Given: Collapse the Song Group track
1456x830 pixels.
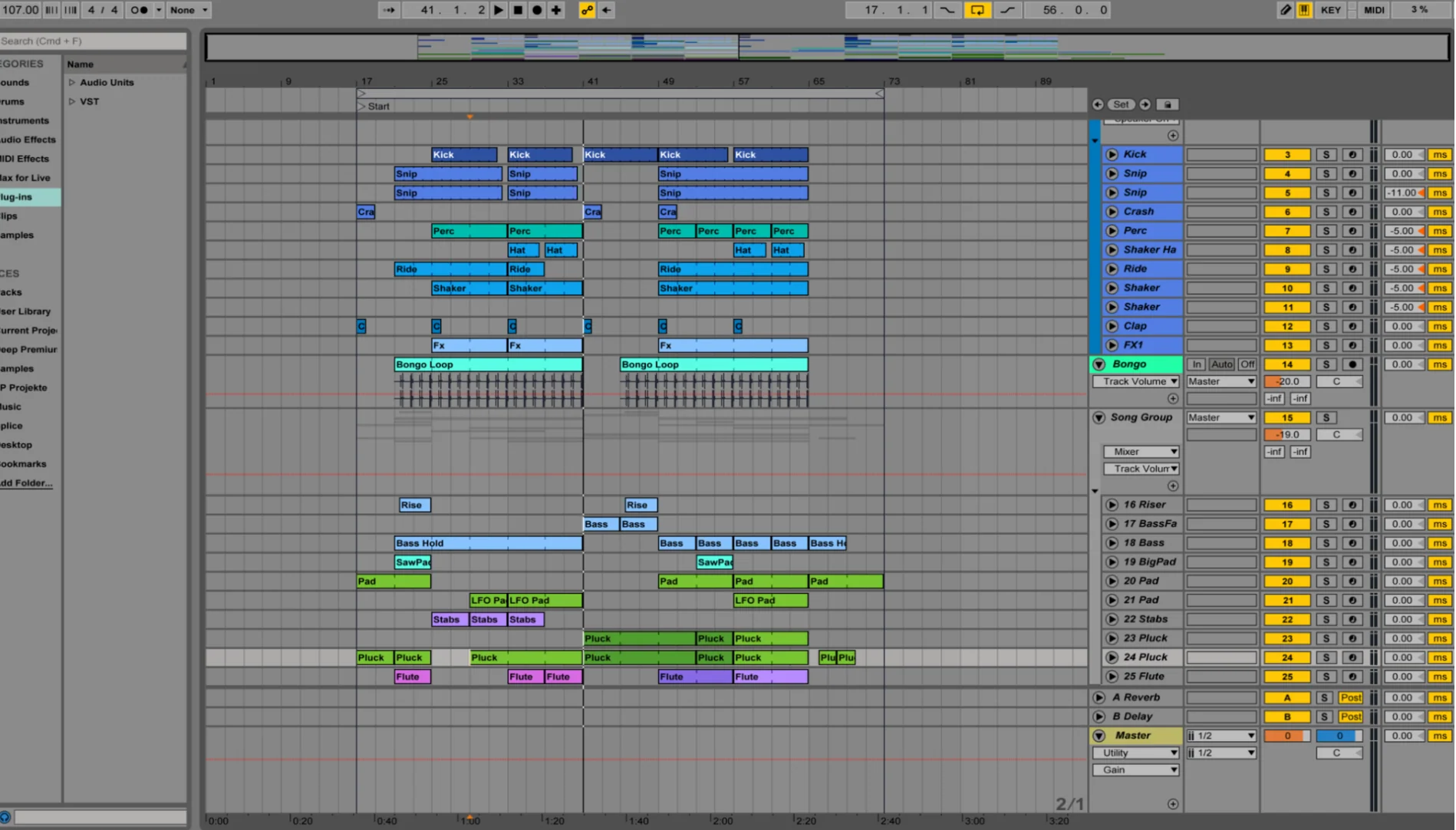Looking at the screenshot, I should pos(1099,417).
